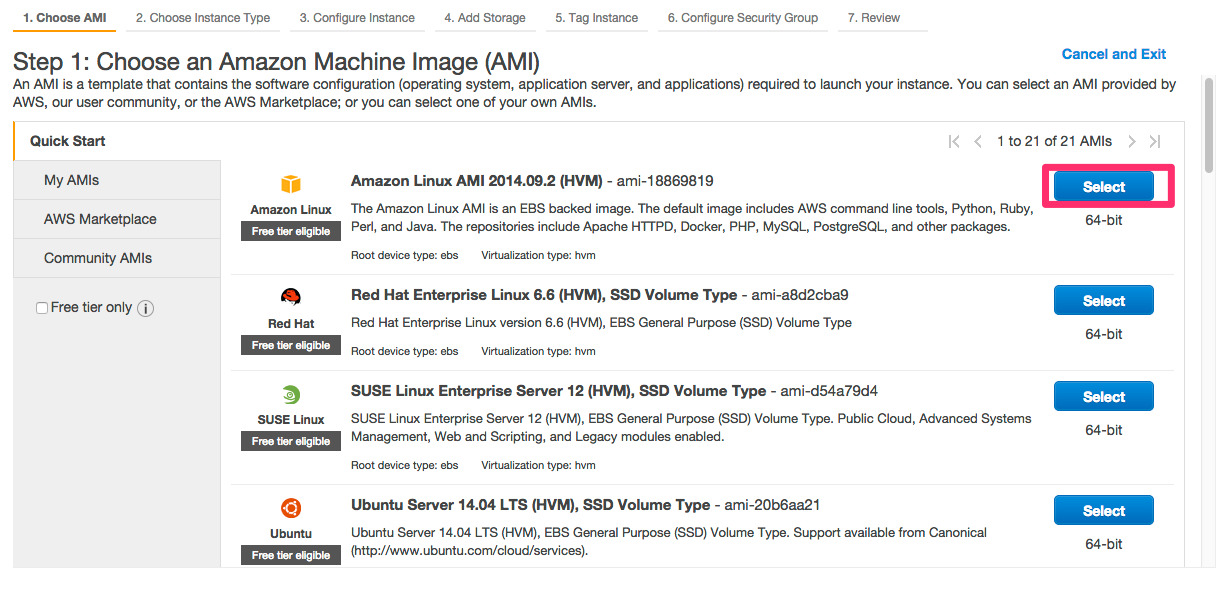
Task: Click the Ubuntu Server 14.04 LTS title
Action: [531, 505]
